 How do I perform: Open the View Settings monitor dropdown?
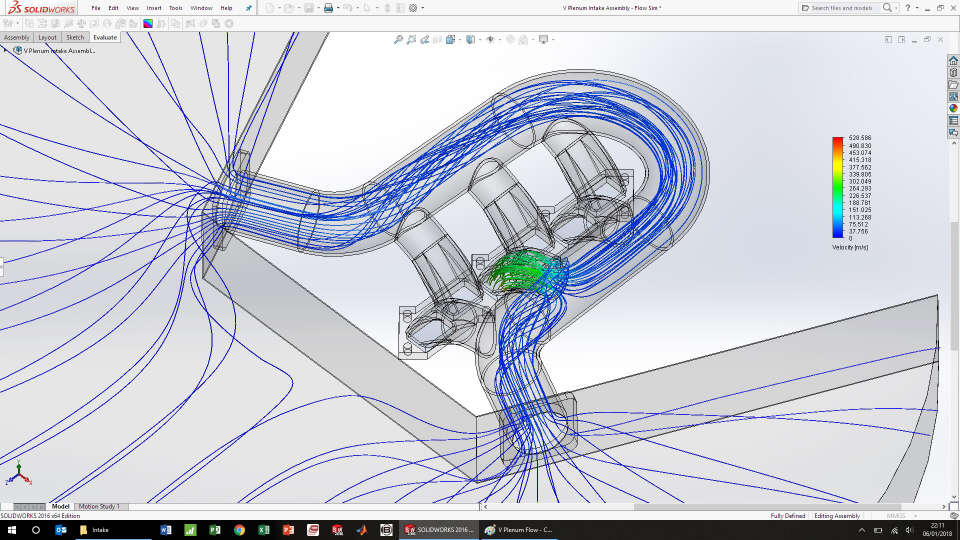pyautogui.click(x=544, y=40)
